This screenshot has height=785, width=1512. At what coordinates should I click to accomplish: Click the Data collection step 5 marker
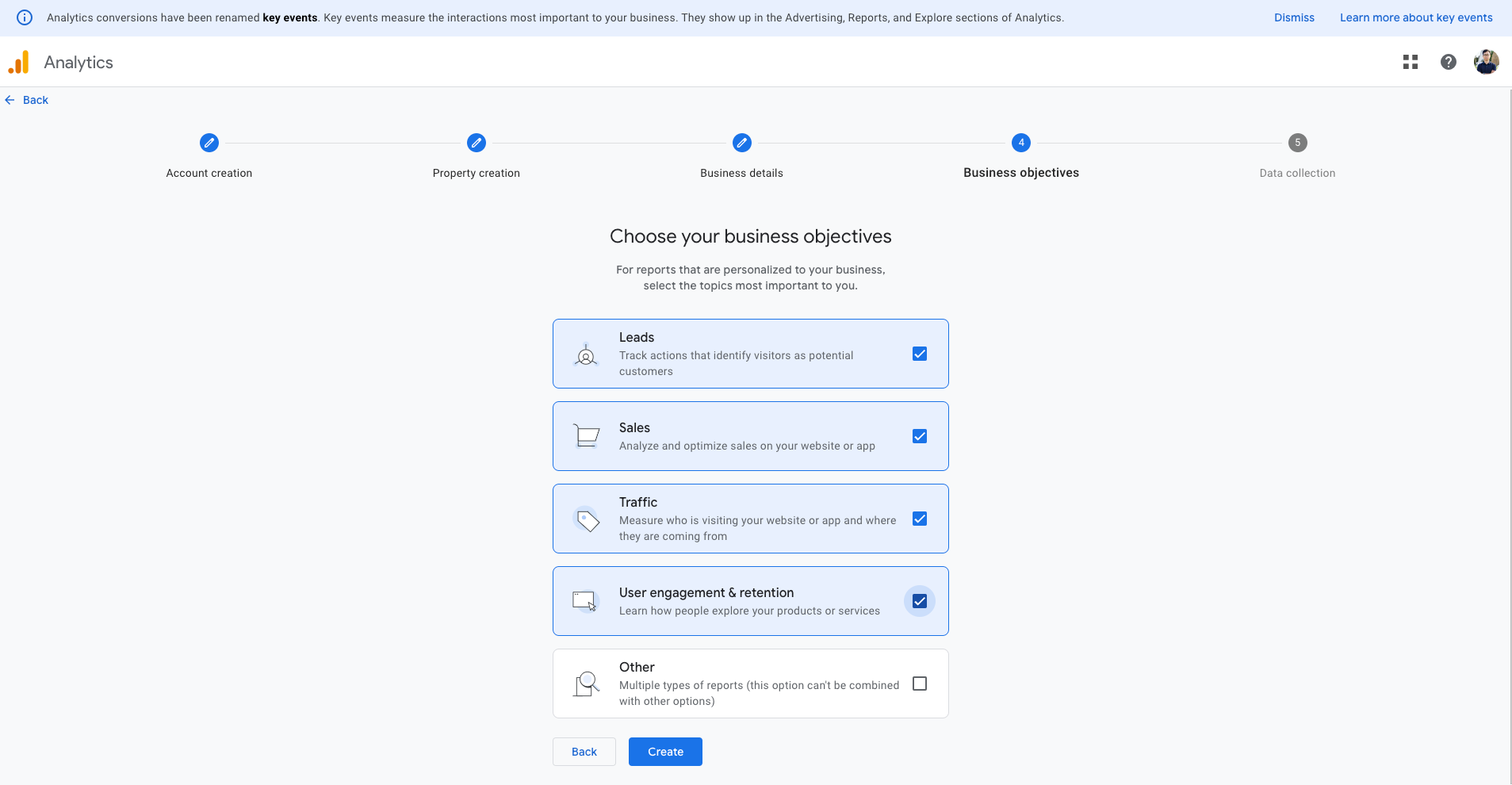click(x=1297, y=143)
